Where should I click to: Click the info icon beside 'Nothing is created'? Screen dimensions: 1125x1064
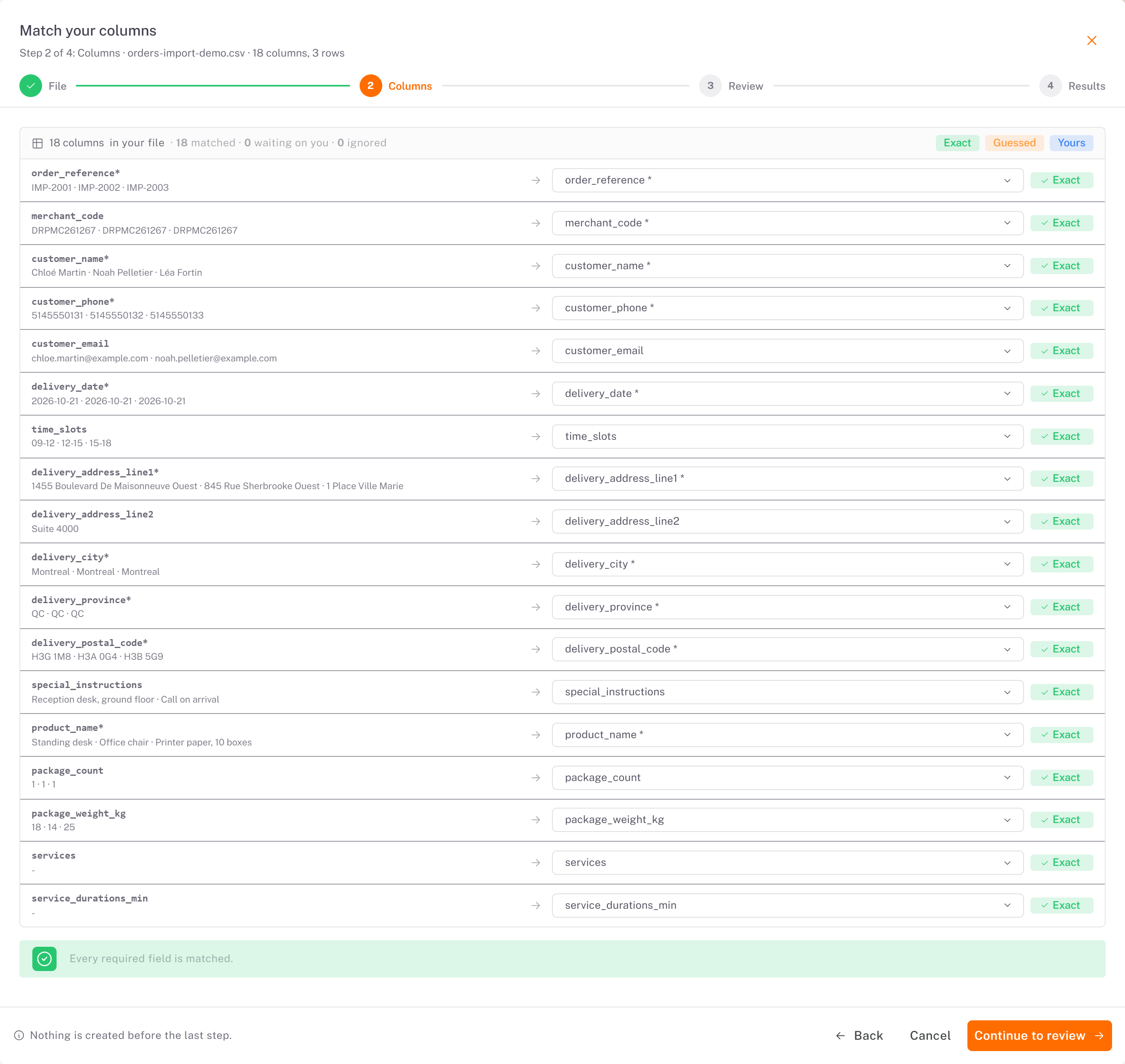pos(19,1036)
